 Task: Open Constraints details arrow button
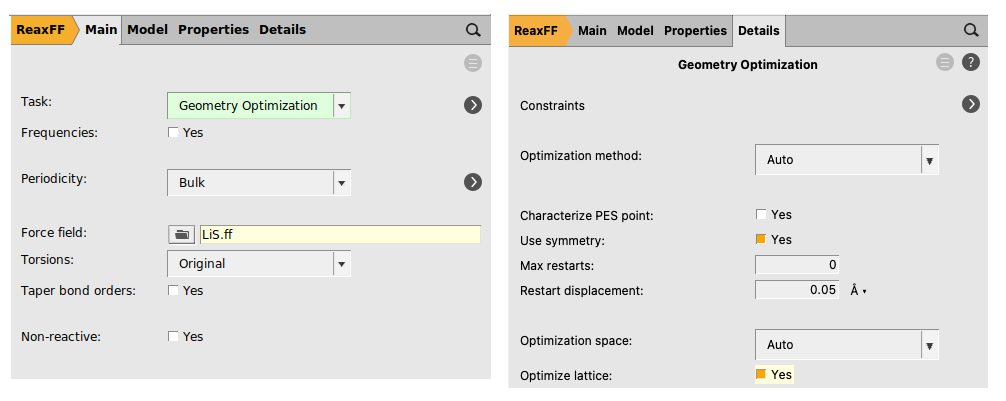(971, 105)
